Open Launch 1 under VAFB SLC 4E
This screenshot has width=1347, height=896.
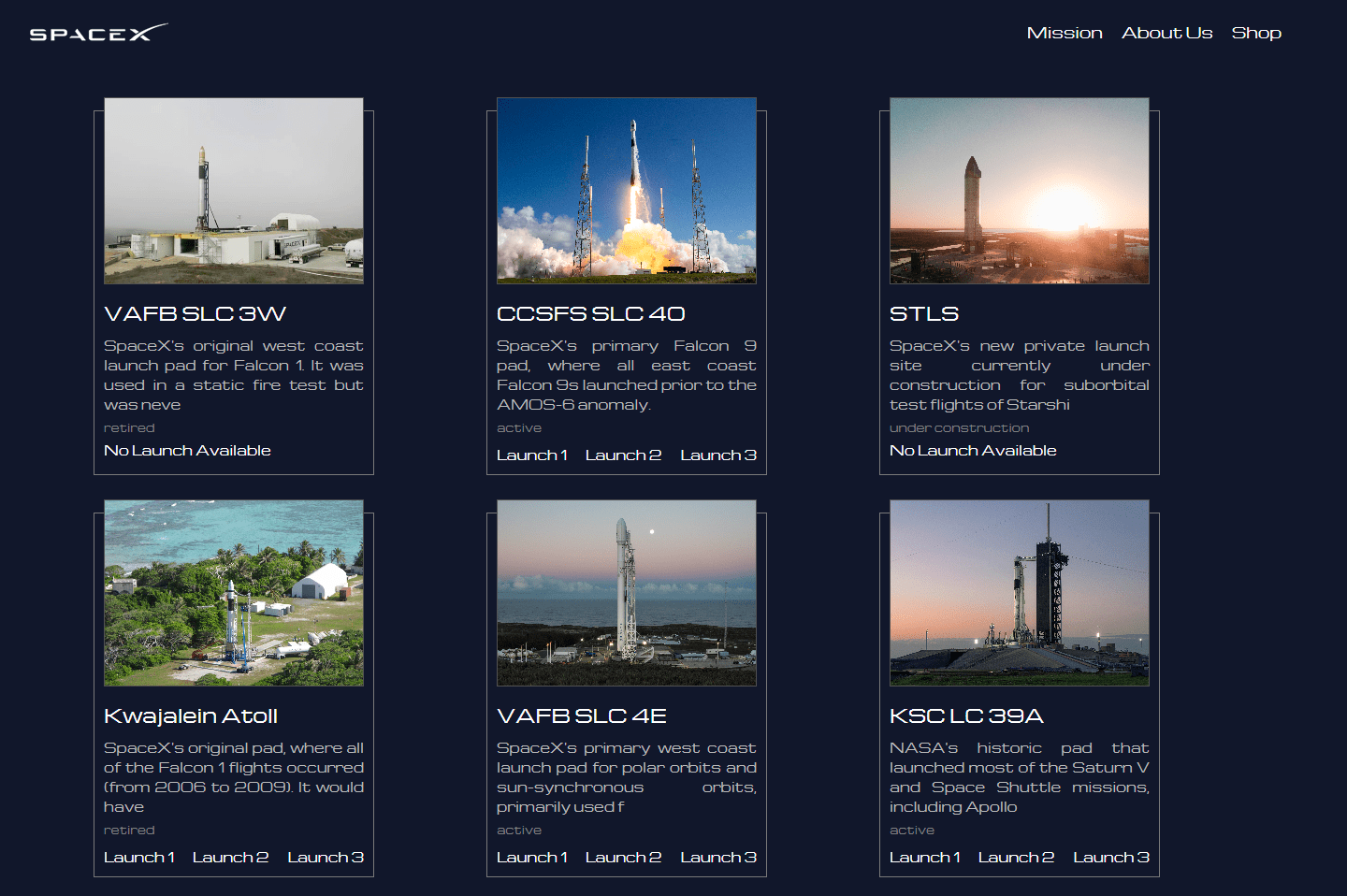pos(532,857)
